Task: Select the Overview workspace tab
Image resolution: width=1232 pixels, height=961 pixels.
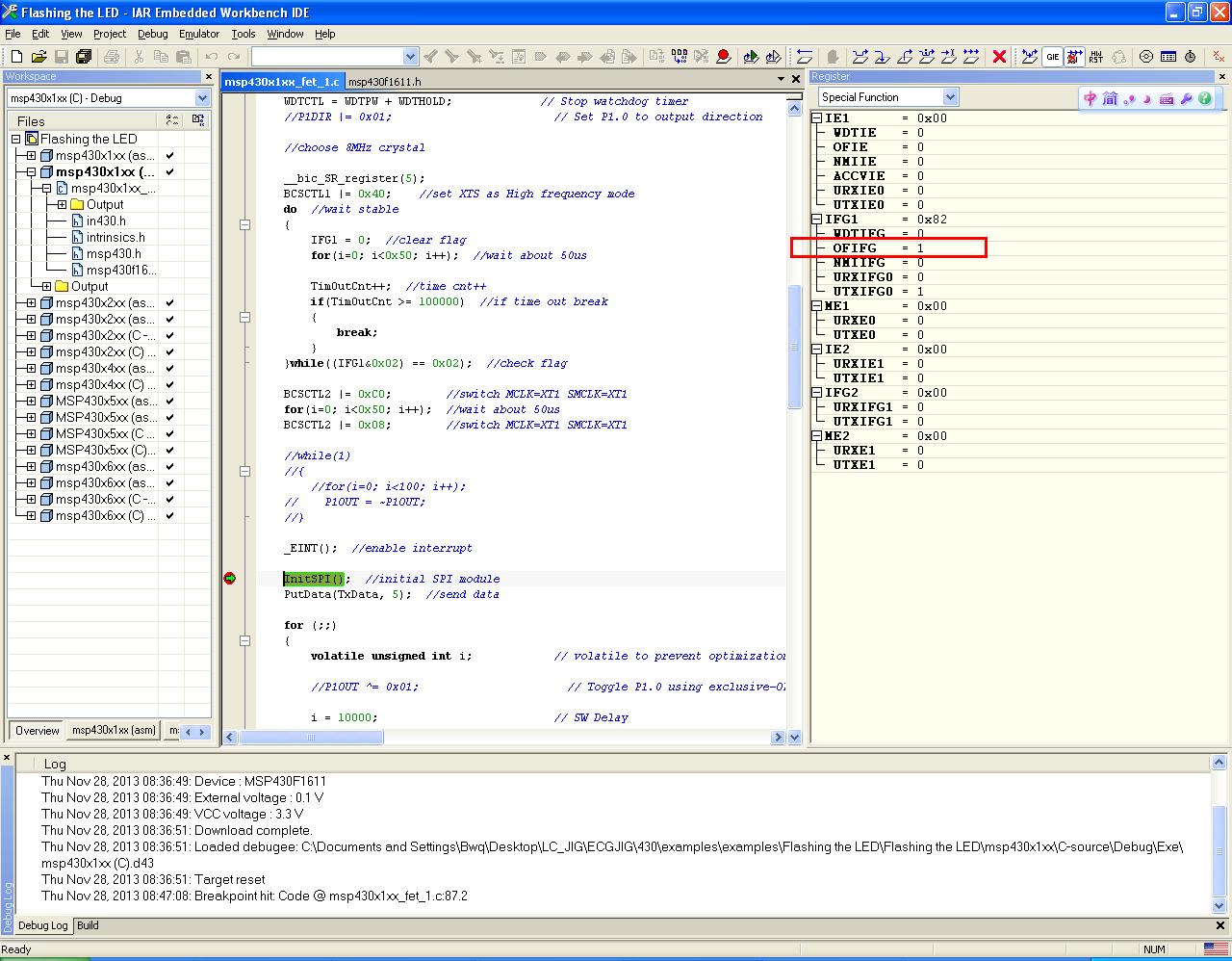Action: pos(37,731)
